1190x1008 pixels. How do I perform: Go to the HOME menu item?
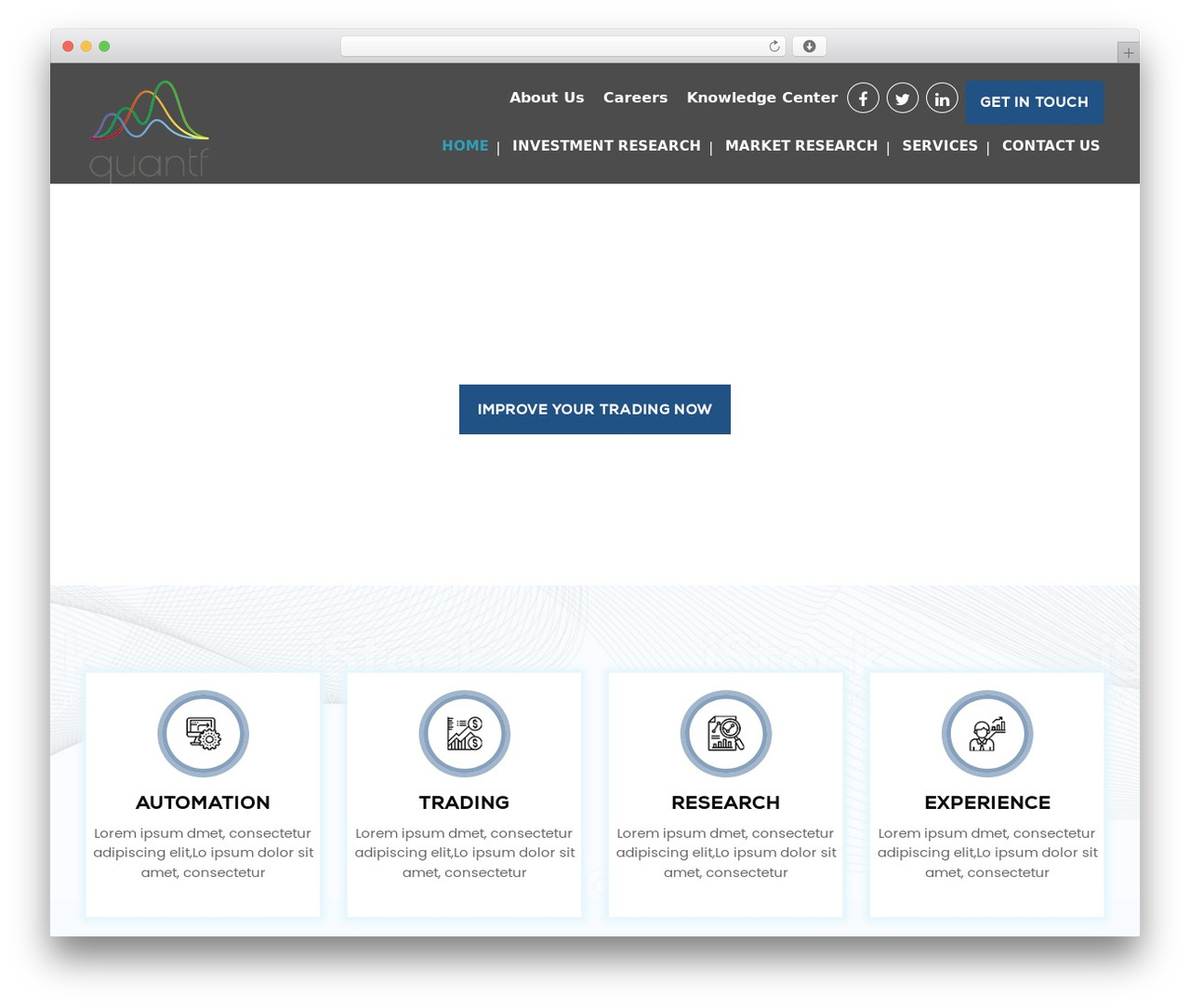pos(465,146)
